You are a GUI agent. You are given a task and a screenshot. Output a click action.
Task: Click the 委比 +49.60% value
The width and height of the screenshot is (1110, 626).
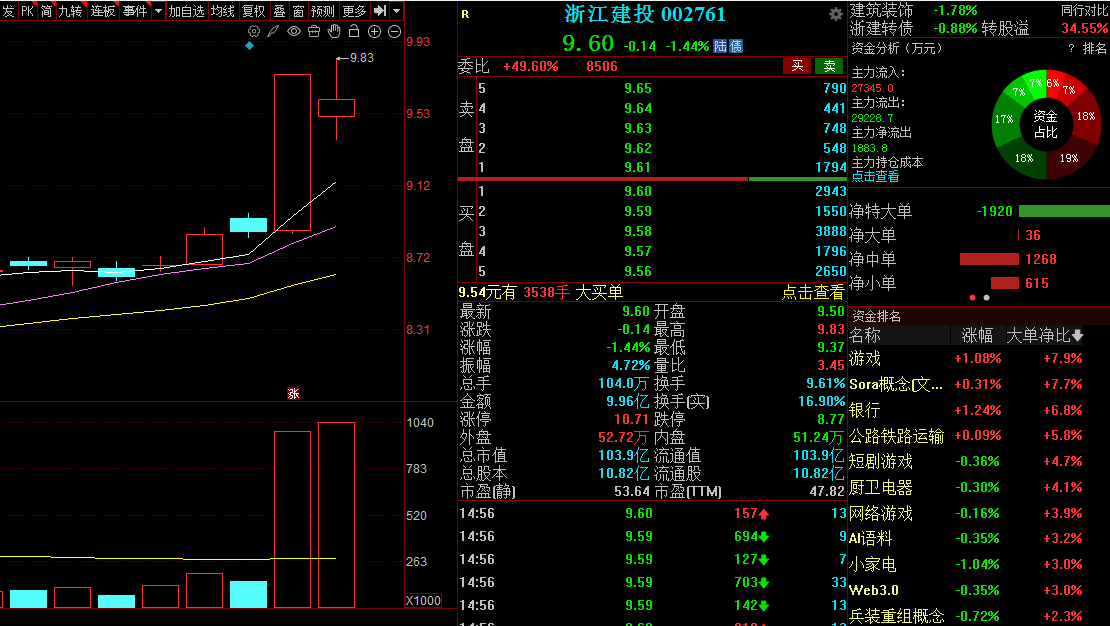click(530, 67)
